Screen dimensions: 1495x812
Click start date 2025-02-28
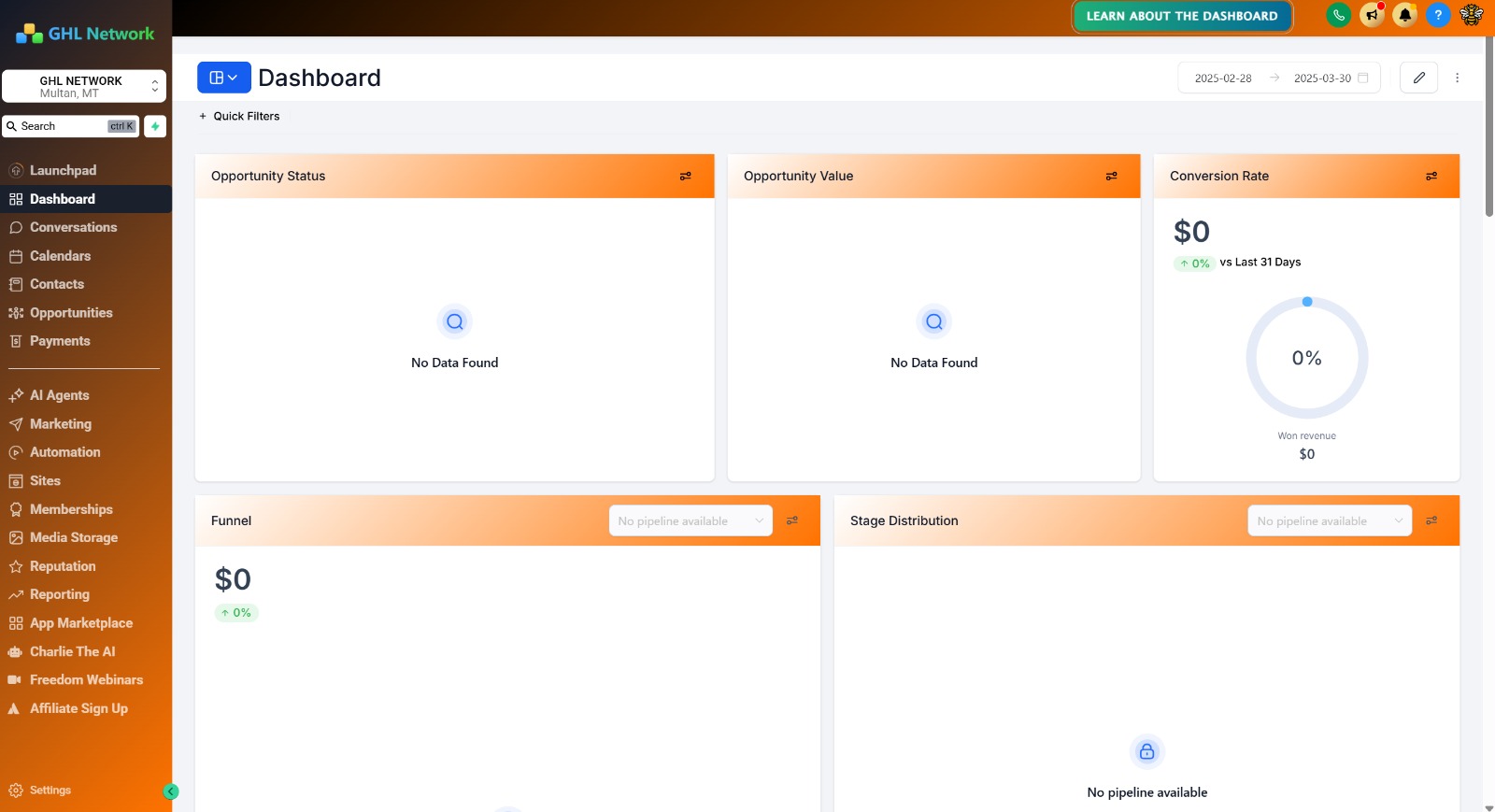point(1223,78)
